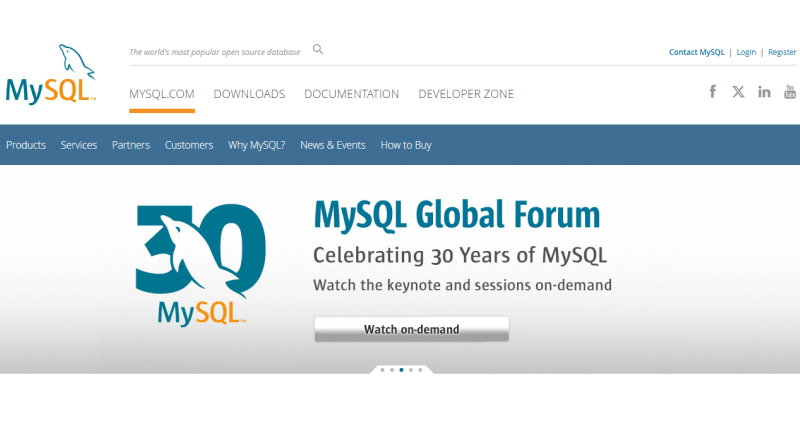Open the YouTube social icon
Screen dimensions: 800x445
[x=790, y=92]
